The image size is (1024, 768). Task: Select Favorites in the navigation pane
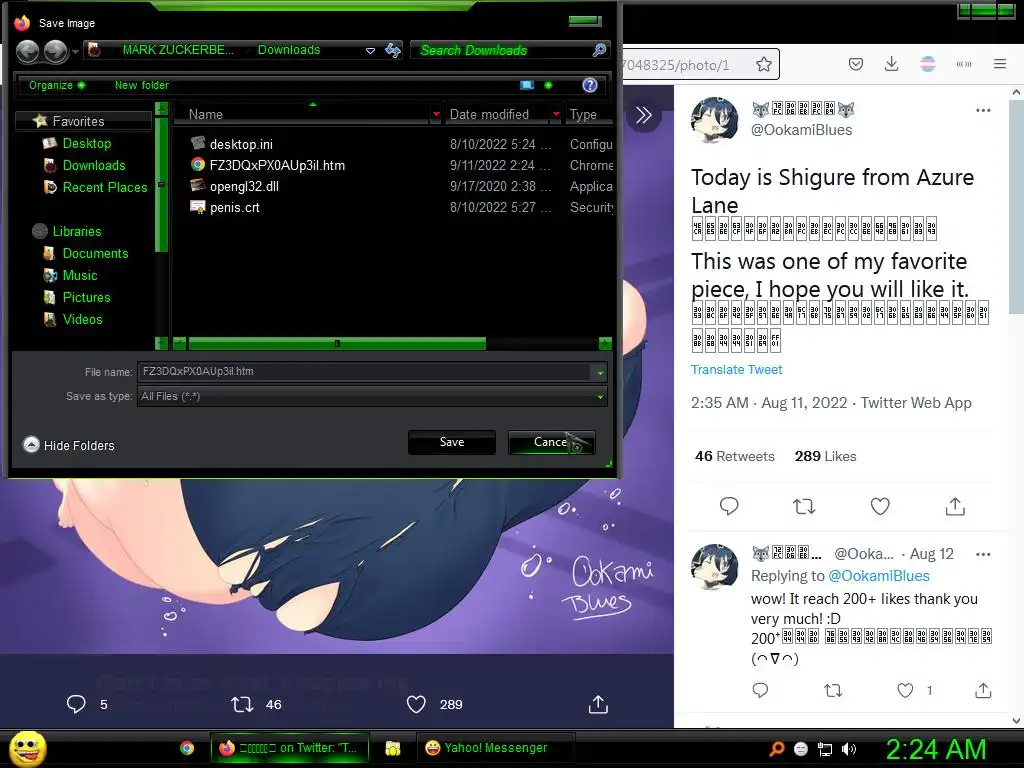(x=78, y=121)
